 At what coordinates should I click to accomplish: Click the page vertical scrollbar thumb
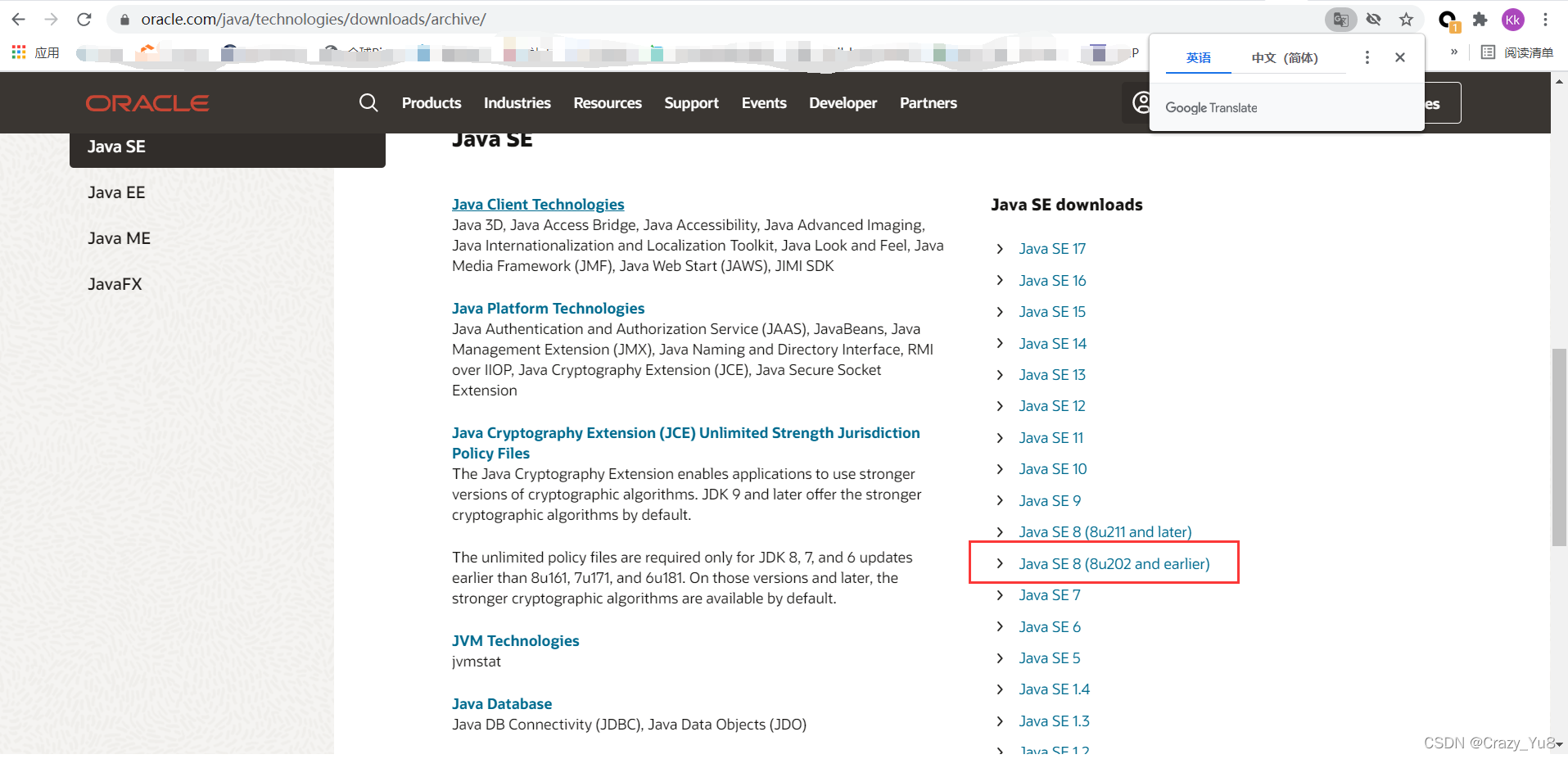pyautogui.click(x=1559, y=447)
